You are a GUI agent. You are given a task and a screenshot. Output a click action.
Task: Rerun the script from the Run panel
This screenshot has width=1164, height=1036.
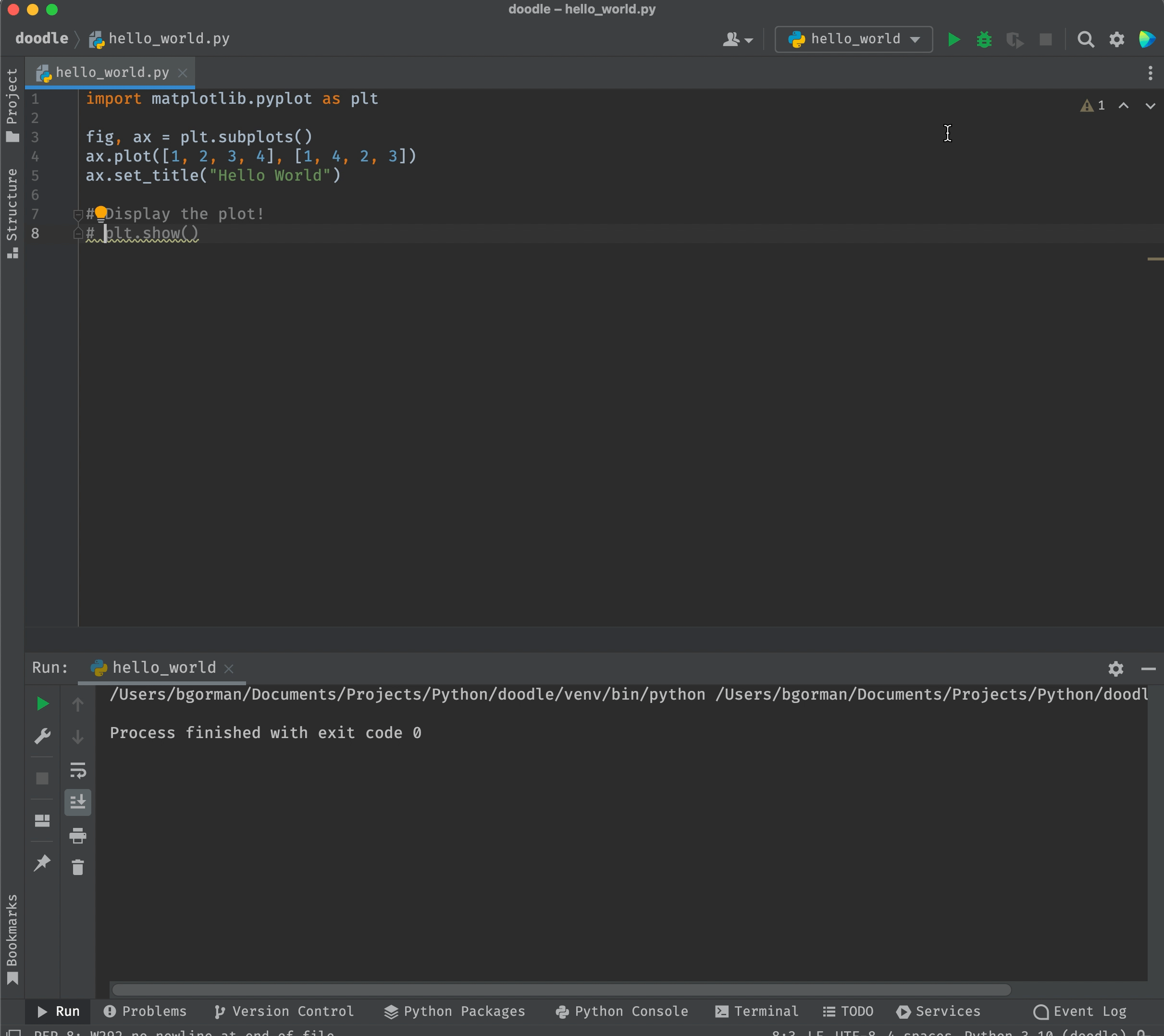42,703
